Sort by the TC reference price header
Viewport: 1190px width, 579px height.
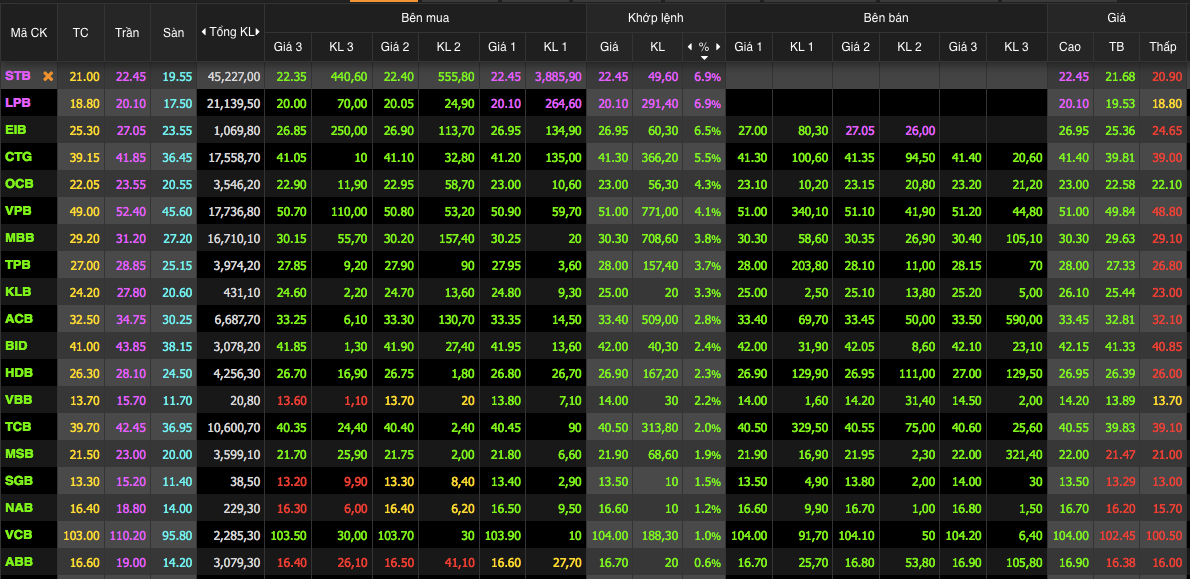(x=80, y=32)
